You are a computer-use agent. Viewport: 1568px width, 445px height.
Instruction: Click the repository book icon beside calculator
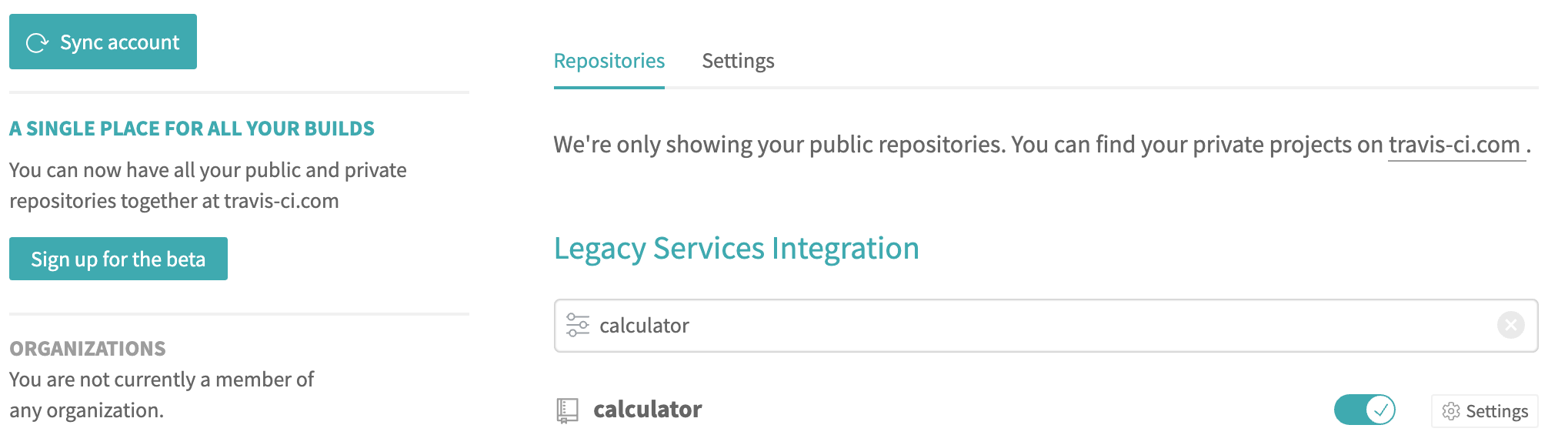(567, 410)
